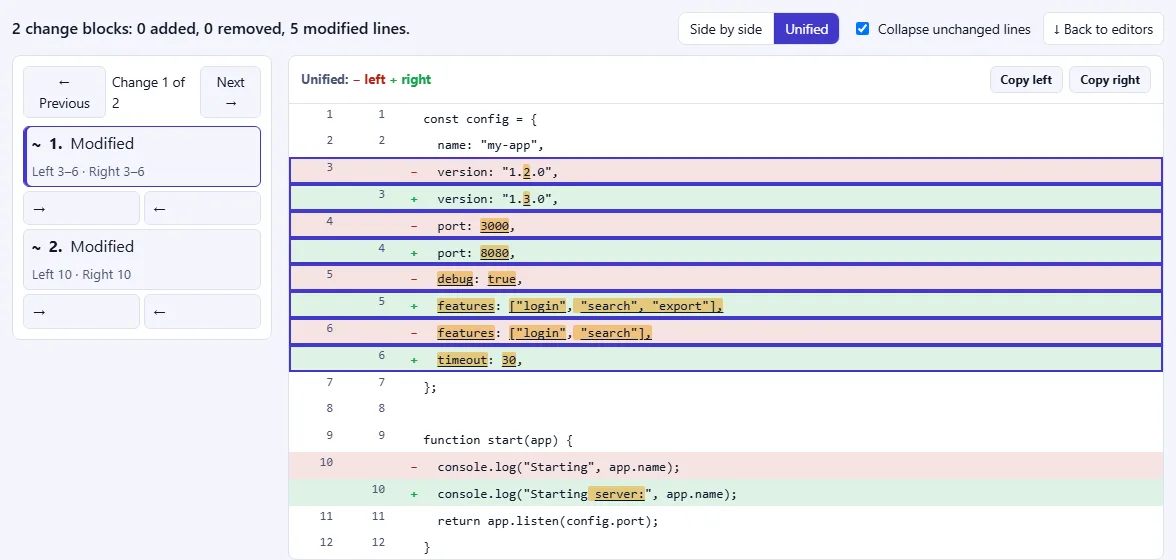Screen dimensions: 1176x560
Task: Toggle Collapse unchanged lines checkbox
Action: (862, 29)
